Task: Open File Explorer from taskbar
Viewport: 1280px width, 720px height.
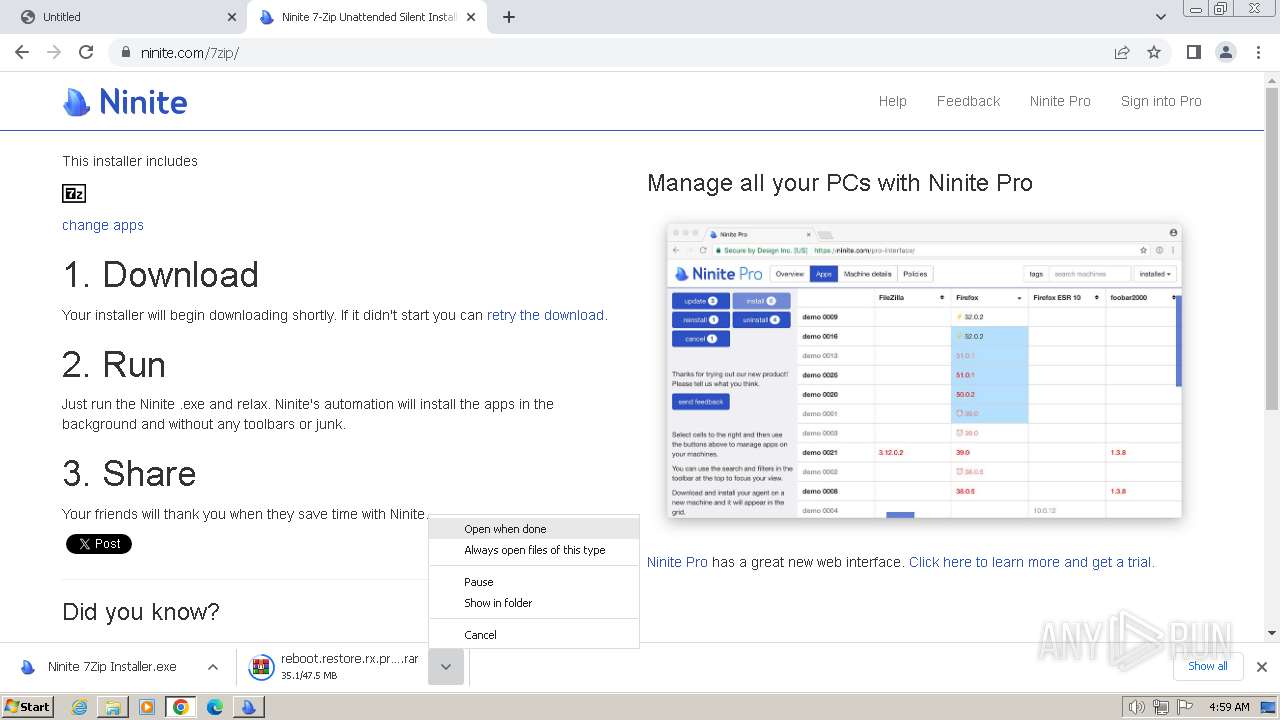Action: tap(113, 707)
